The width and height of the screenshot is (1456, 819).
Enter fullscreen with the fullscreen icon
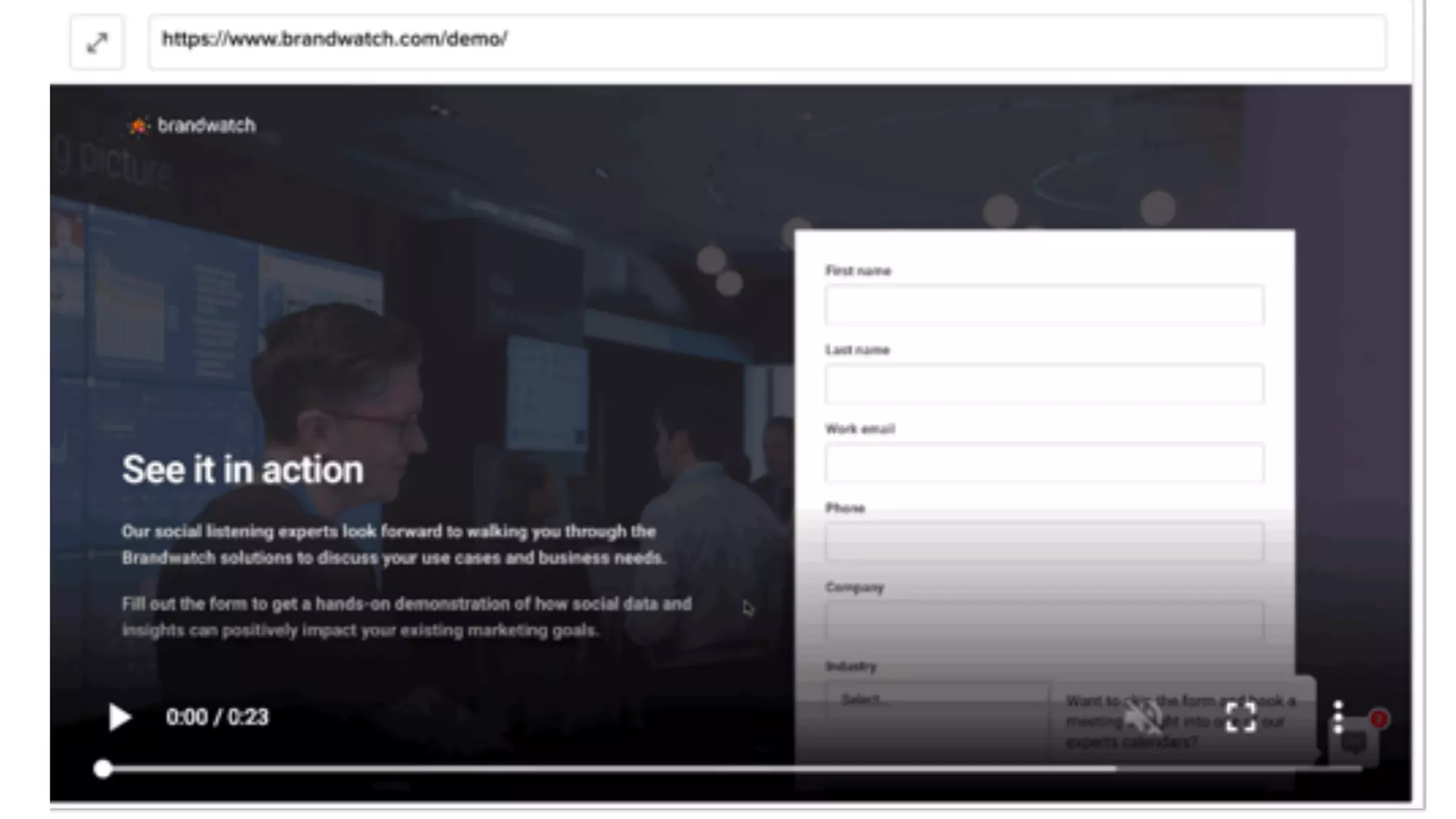coord(1241,717)
